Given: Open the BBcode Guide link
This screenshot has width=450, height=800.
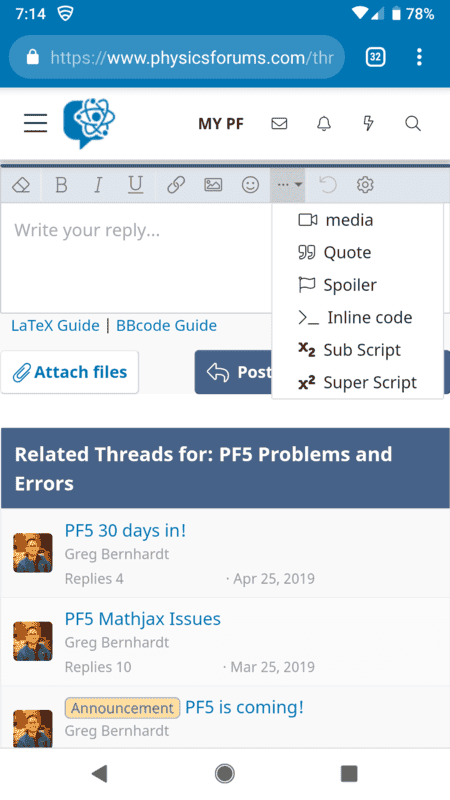Looking at the screenshot, I should 166,326.
